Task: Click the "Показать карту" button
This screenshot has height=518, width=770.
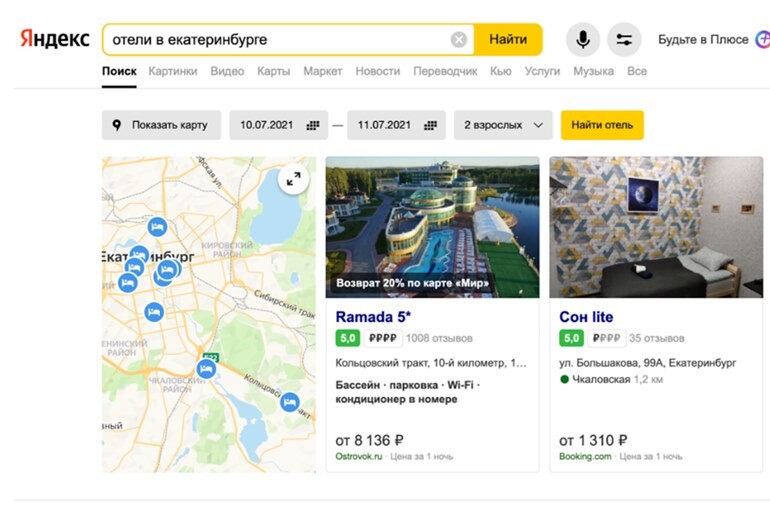Action: [161, 125]
